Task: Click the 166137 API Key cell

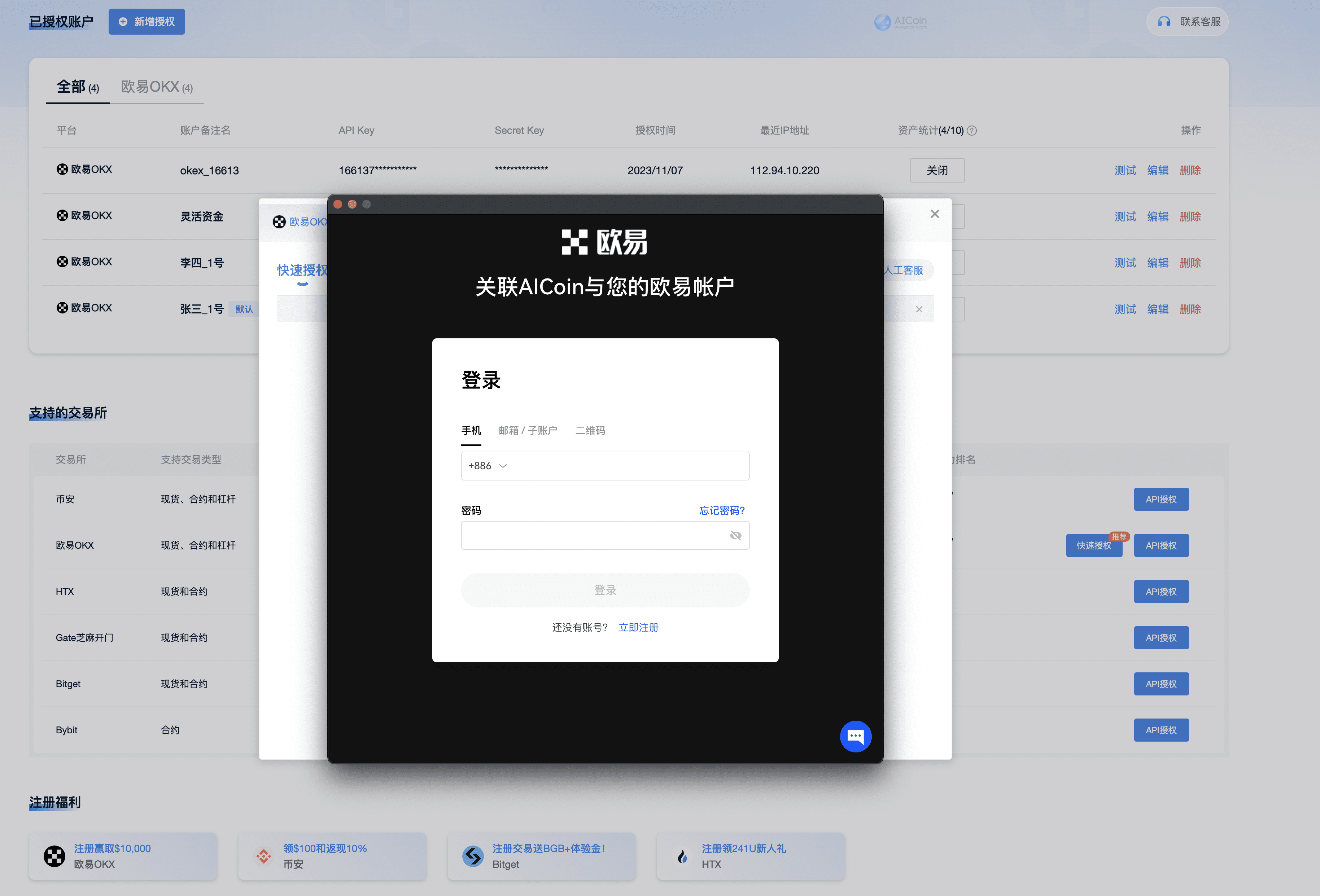Action: tap(377, 170)
